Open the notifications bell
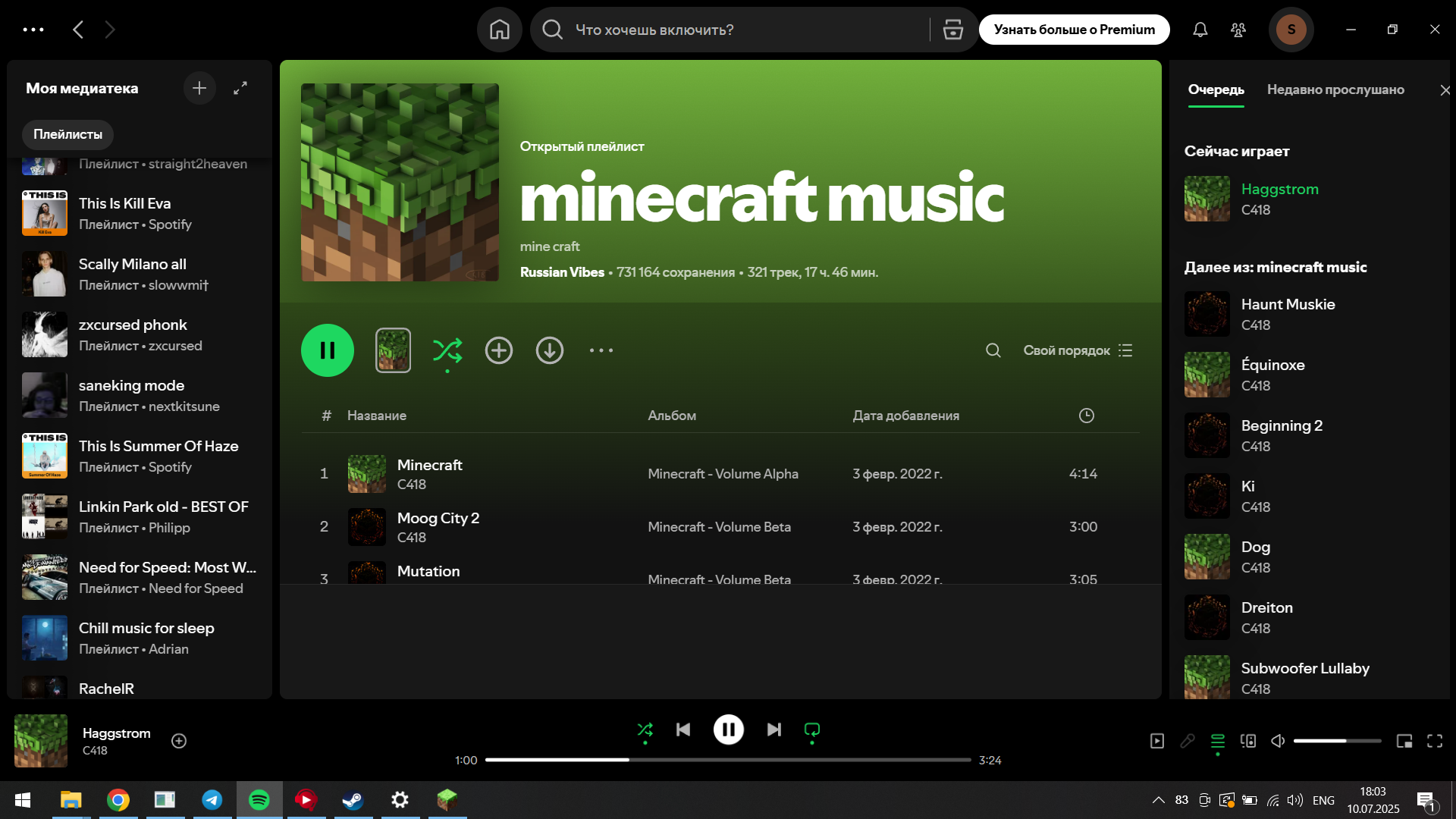1456x819 pixels. (x=1200, y=30)
